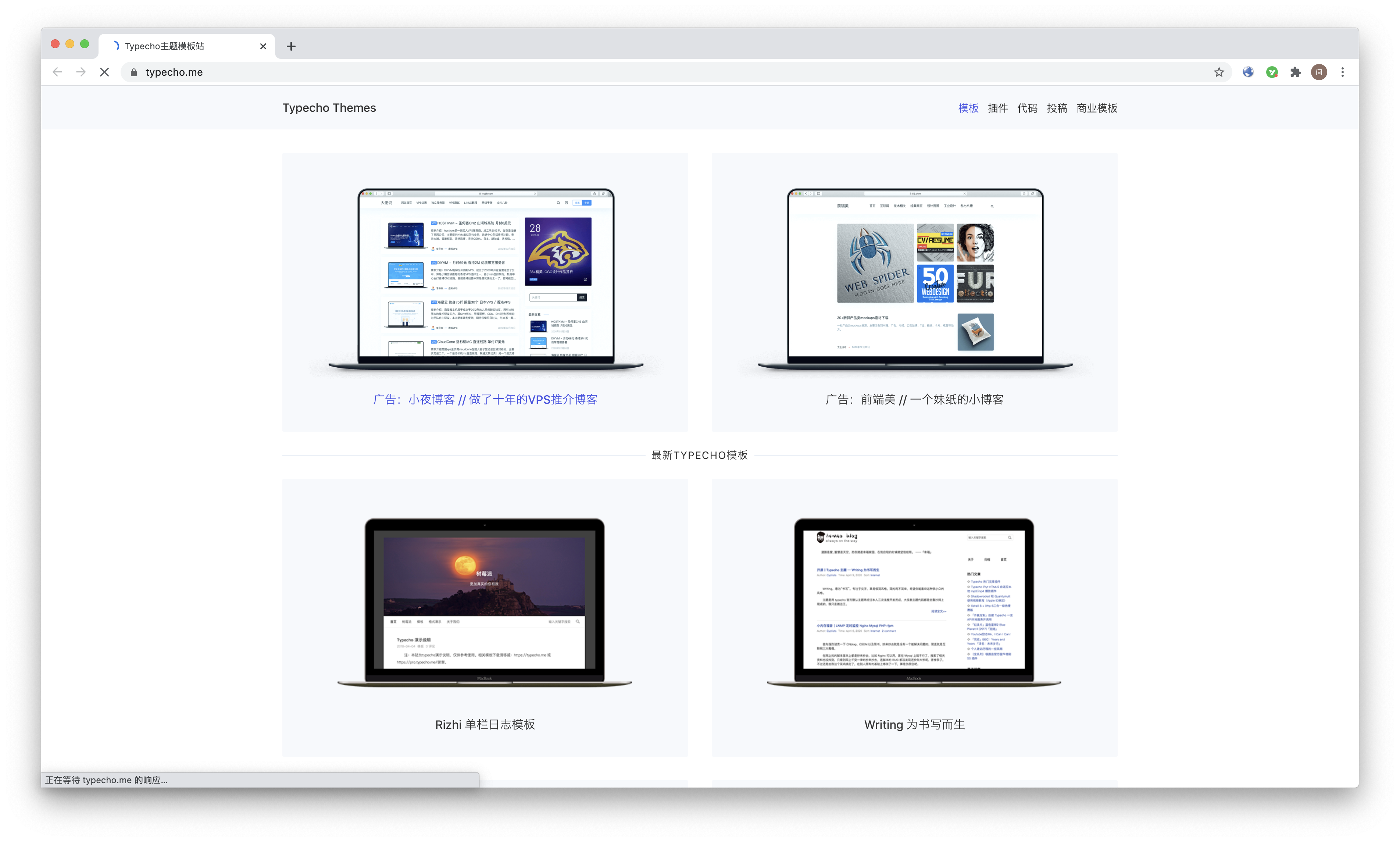
Task: Go to 代码 in the navigation
Action: 1027,108
